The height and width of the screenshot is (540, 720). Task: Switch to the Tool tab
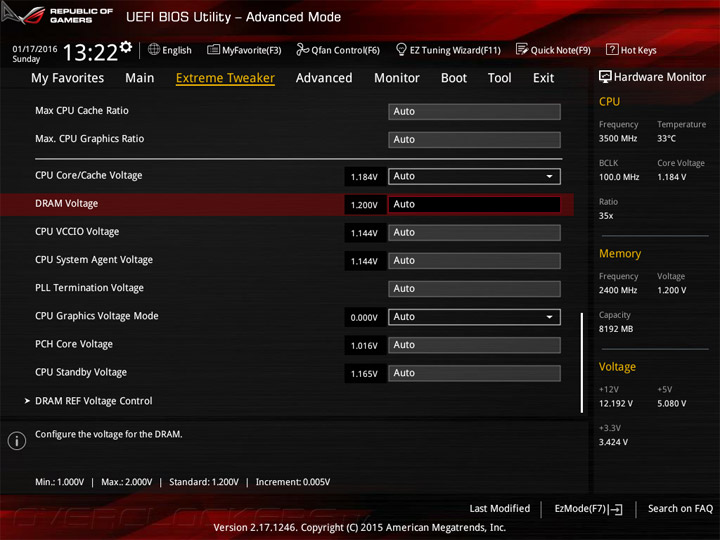[x=500, y=78]
